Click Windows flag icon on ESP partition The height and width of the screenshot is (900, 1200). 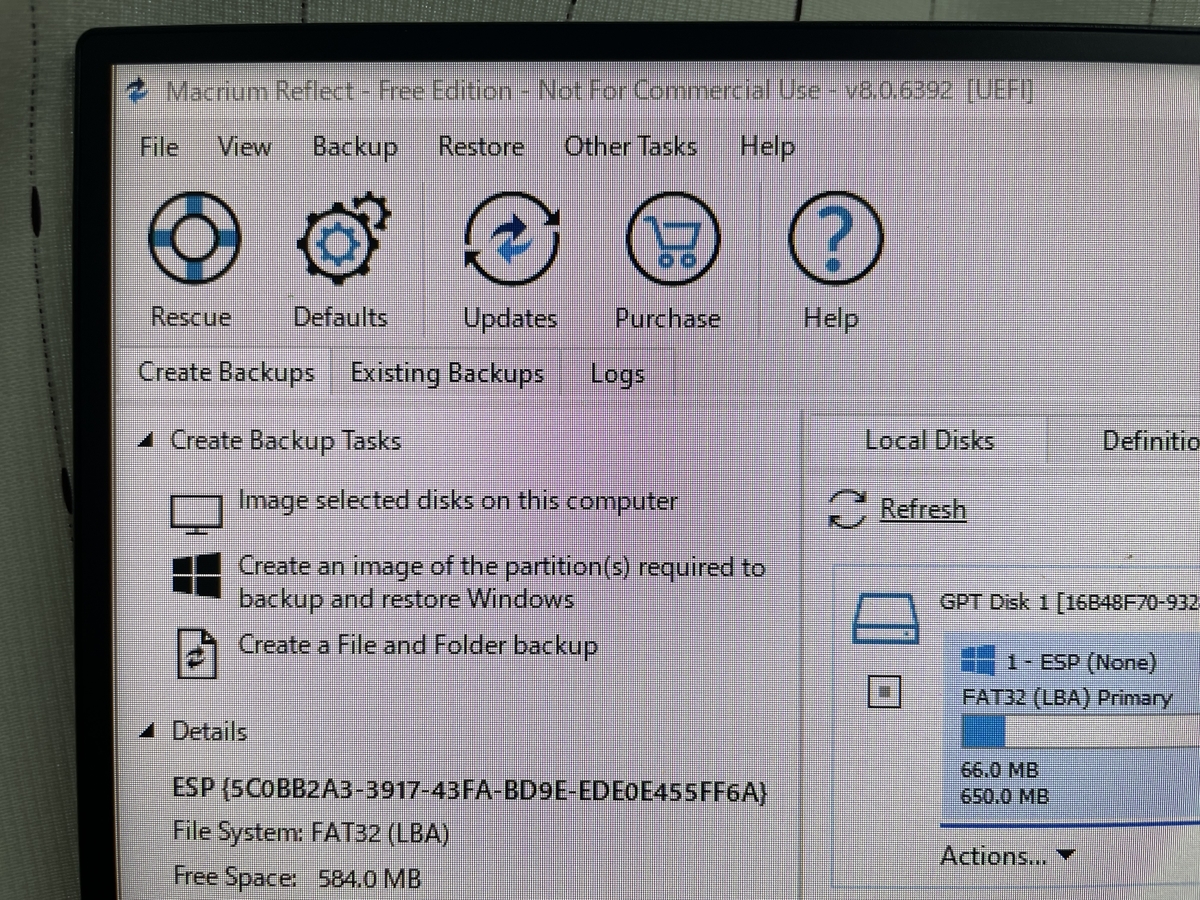point(977,660)
